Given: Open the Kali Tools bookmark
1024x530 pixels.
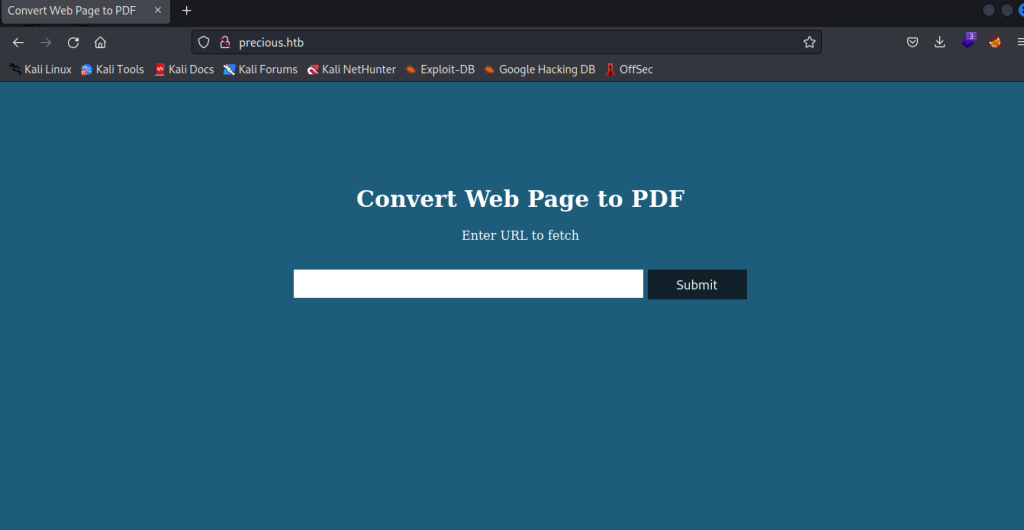Looking at the screenshot, I should click(112, 70).
